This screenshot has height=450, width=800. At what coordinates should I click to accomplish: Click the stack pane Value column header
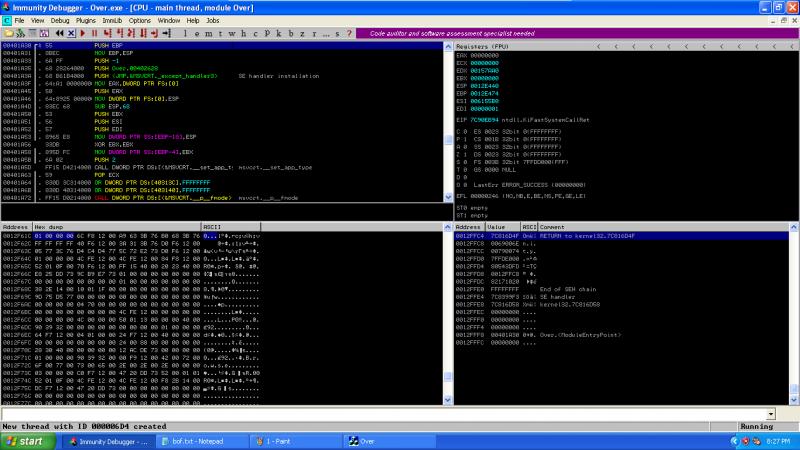[503, 227]
